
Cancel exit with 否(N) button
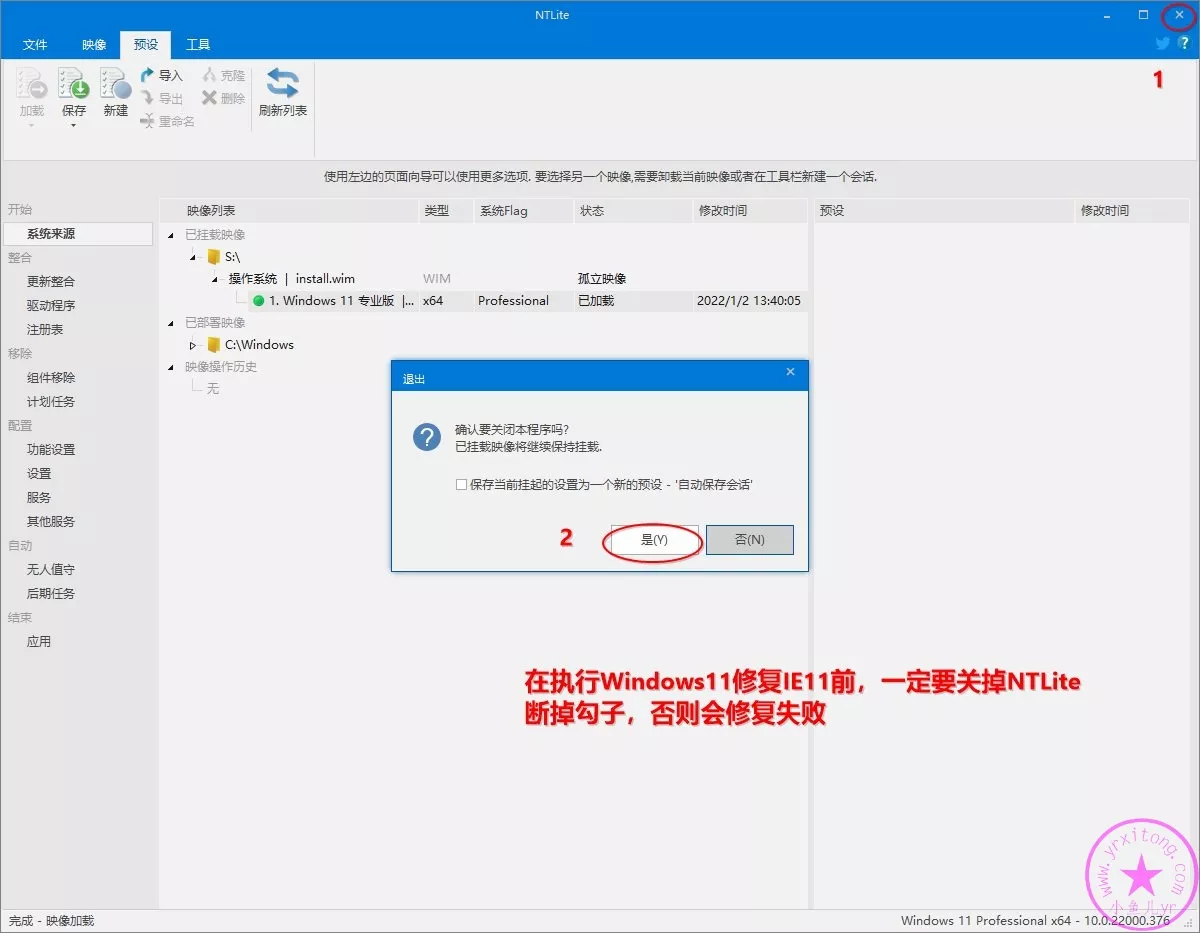pos(749,540)
